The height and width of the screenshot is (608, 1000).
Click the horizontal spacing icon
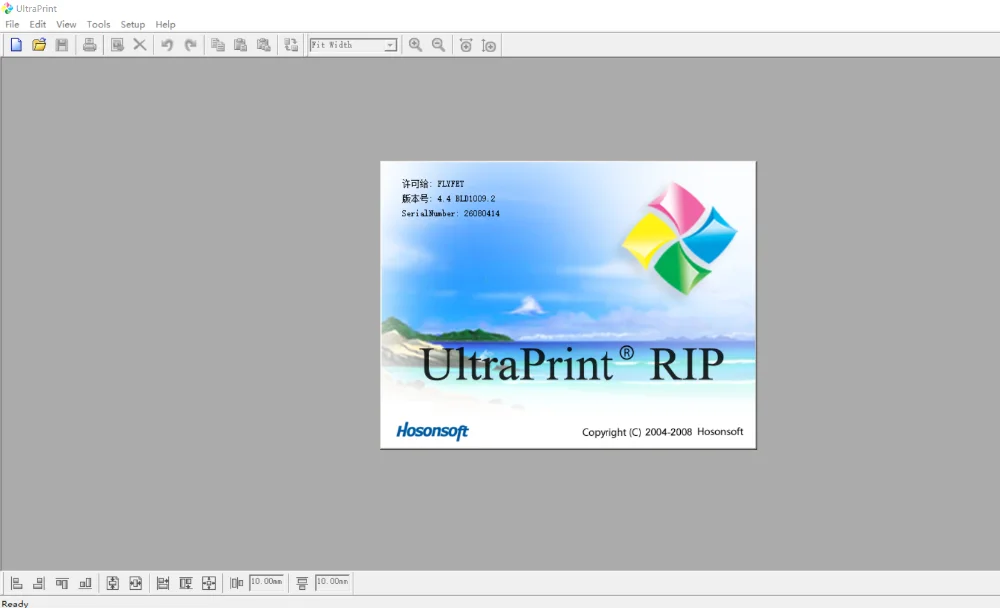pyautogui.click(x=237, y=583)
